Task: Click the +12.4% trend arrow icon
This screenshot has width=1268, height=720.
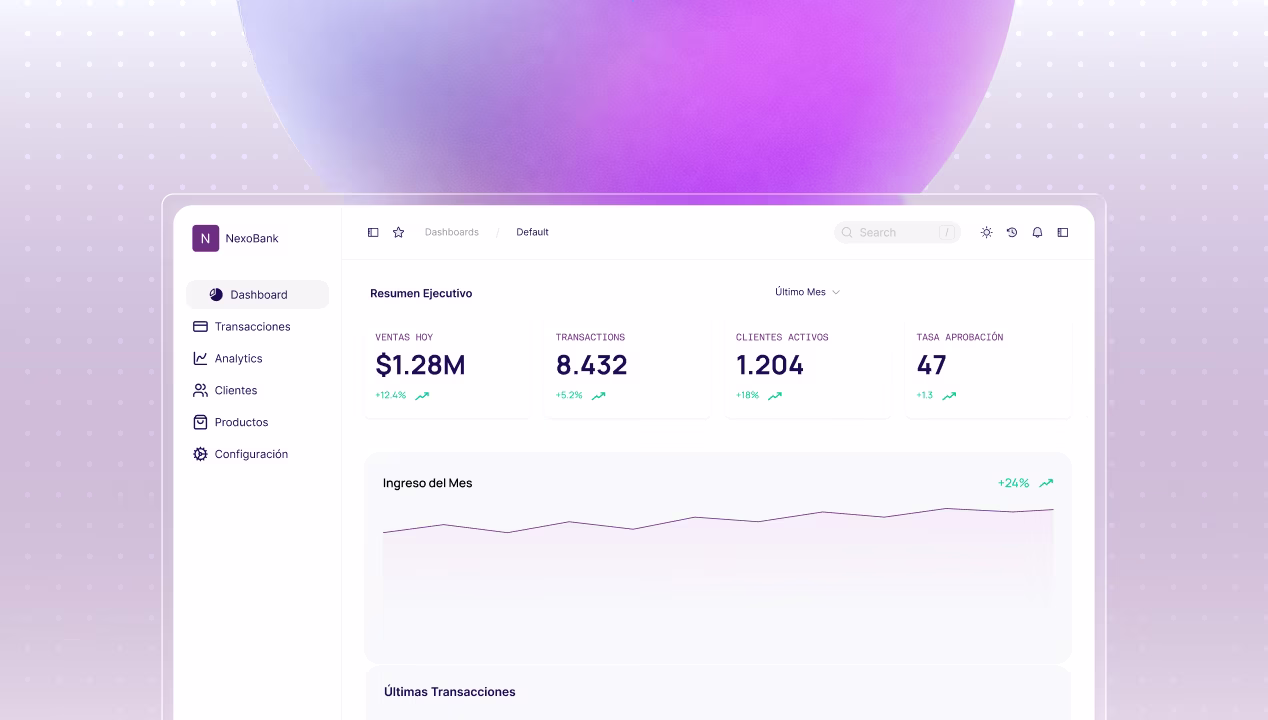Action: [x=422, y=396]
